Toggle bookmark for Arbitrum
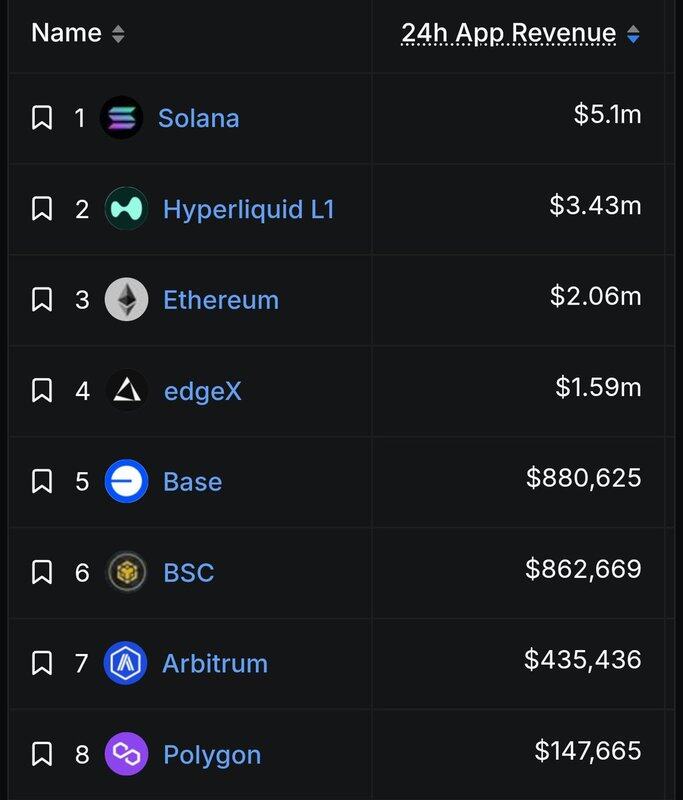Screen dimensions: 683x800 click(x=42, y=663)
